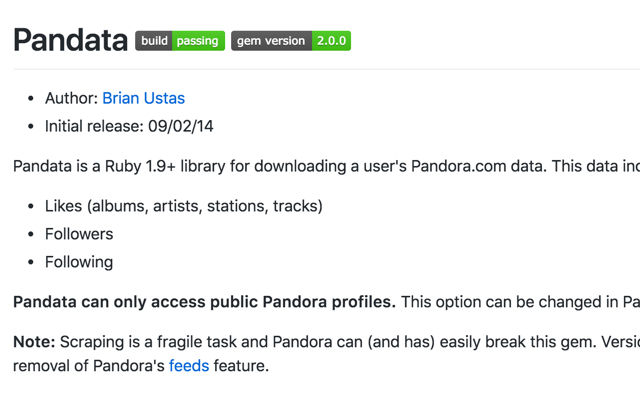Click the Followers list item
640x400 pixels.
79,234
